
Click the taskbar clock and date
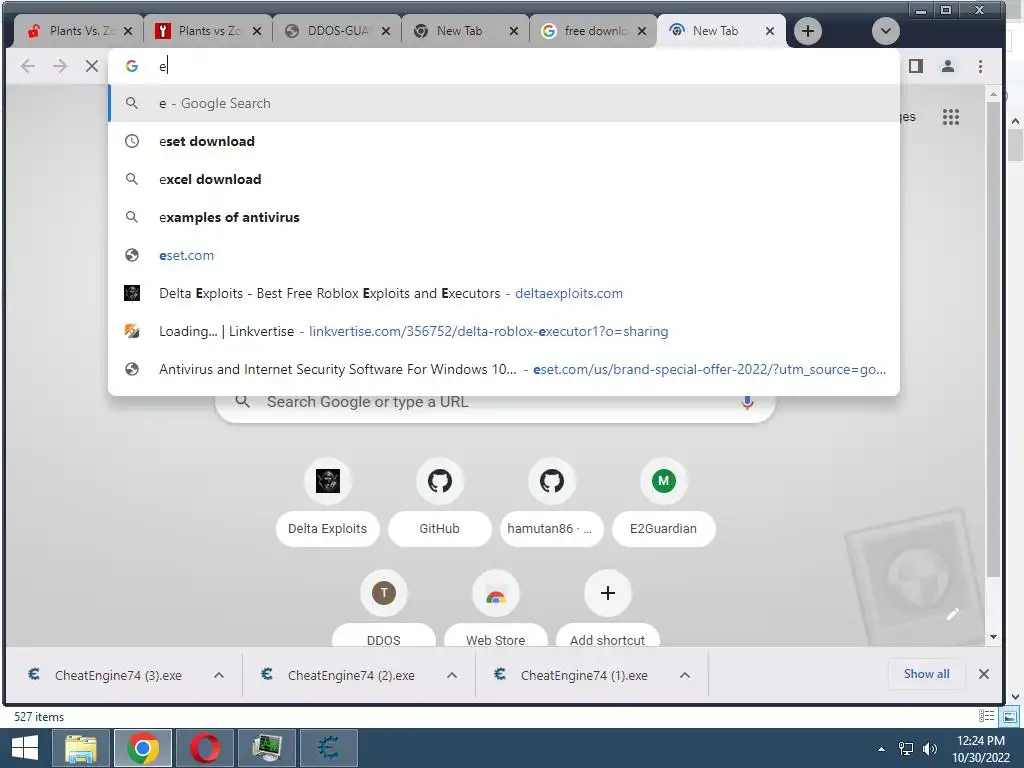981,749
